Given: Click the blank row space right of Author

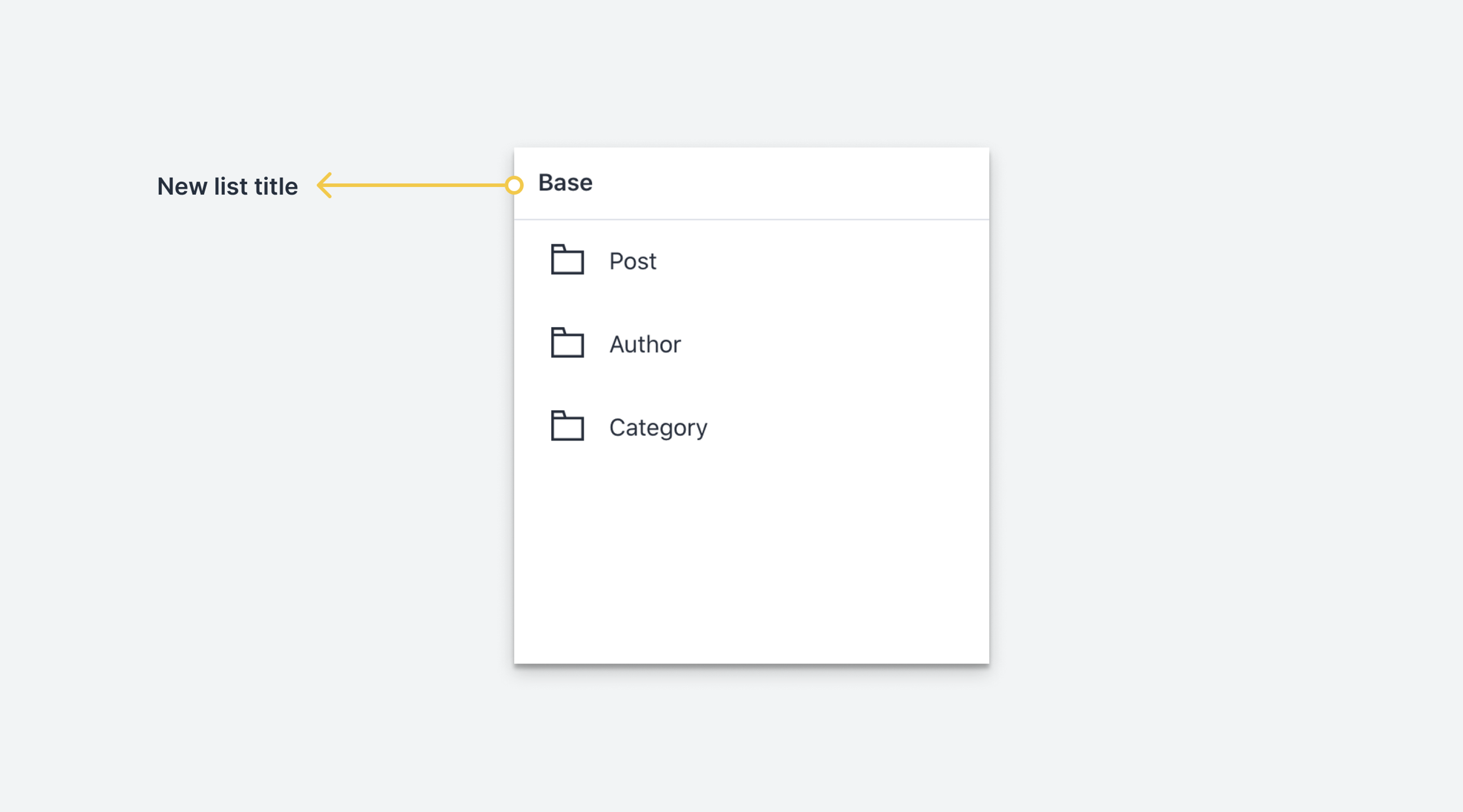Looking at the screenshot, I should pyautogui.click(x=823, y=344).
